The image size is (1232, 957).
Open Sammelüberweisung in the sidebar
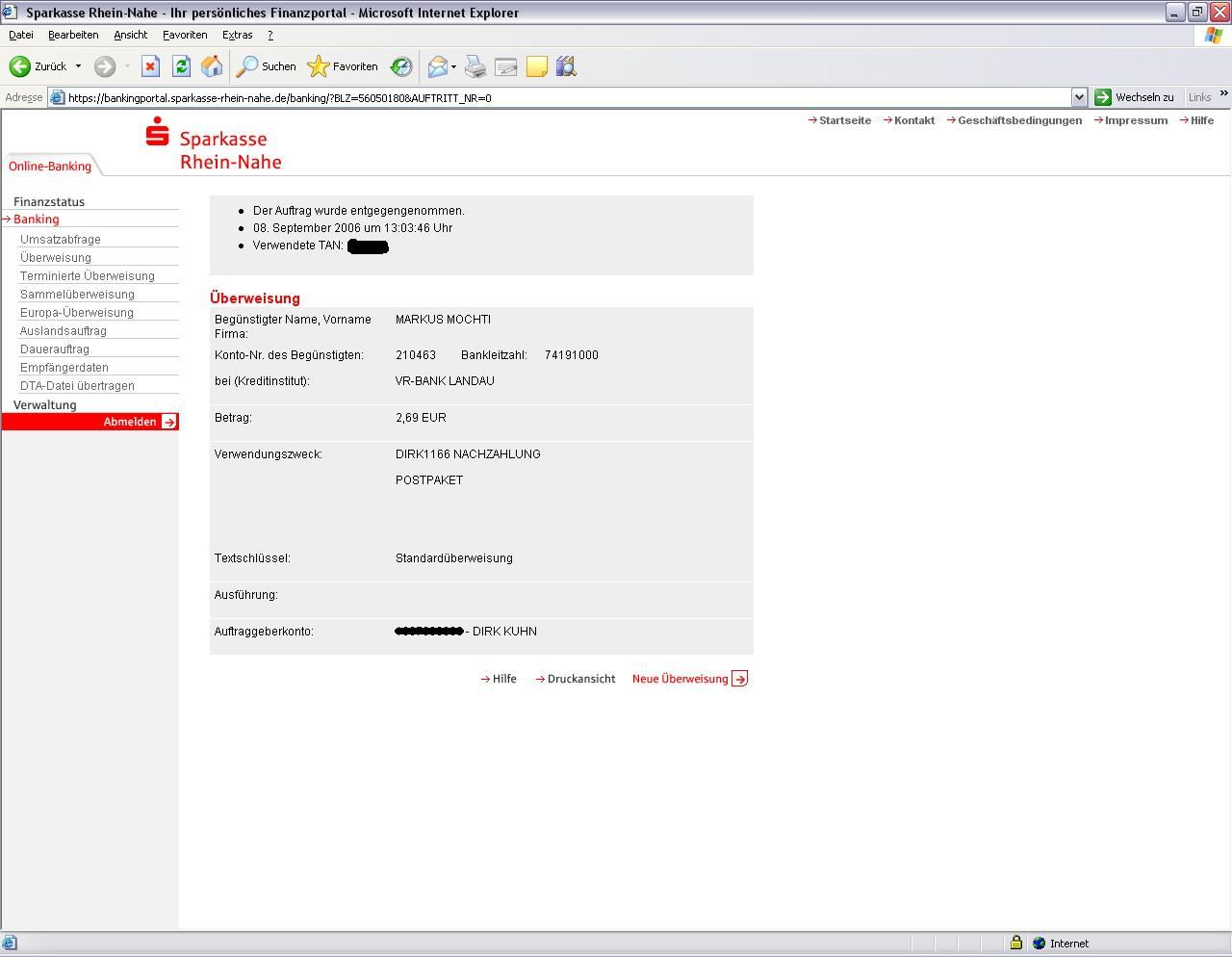77,294
